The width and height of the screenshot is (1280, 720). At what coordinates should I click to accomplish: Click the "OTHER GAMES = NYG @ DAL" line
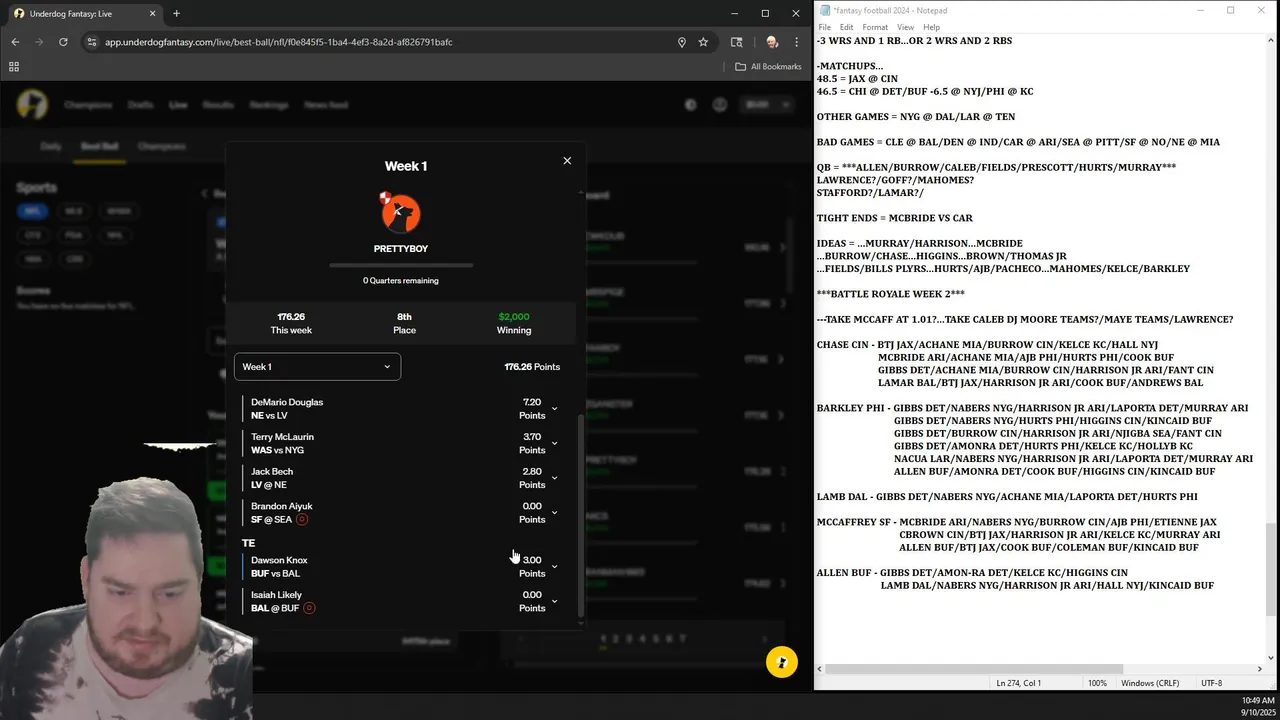tap(916, 117)
